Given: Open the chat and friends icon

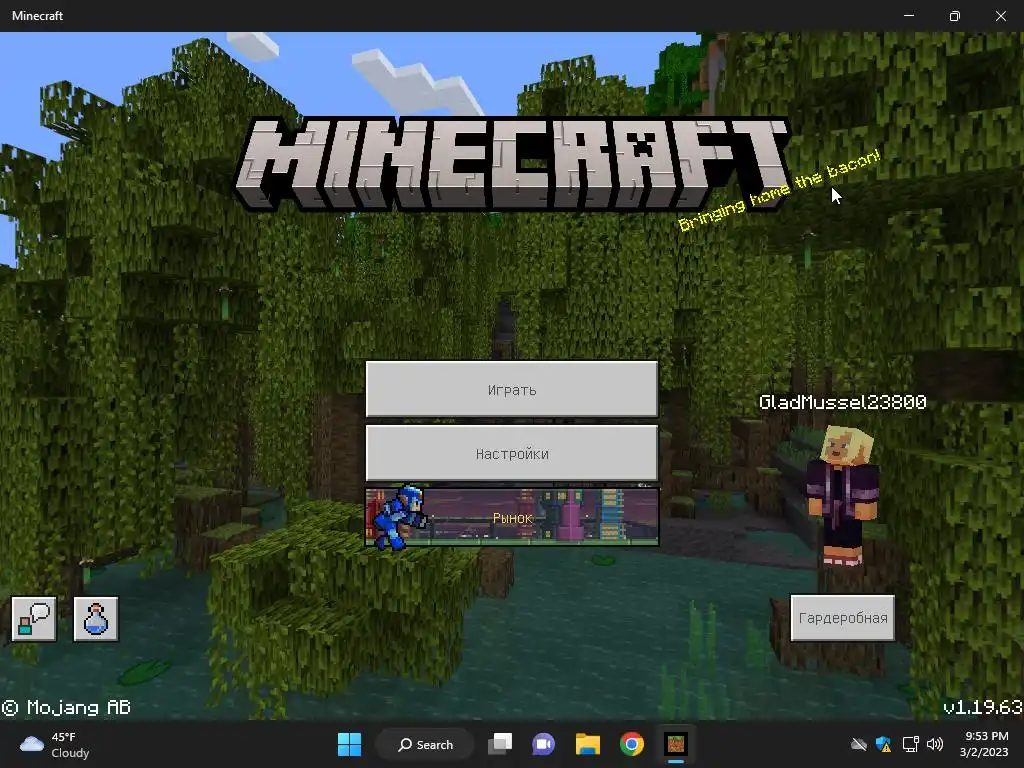Looking at the screenshot, I should click(x=33, y=618).
